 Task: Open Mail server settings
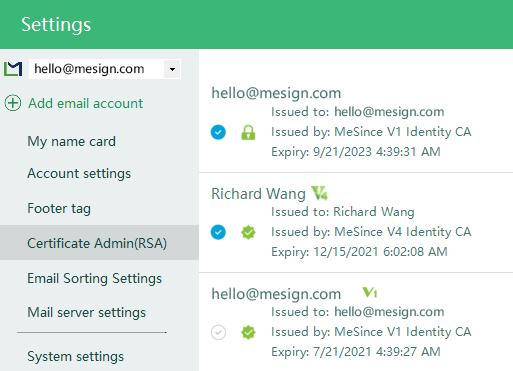[x=87, y=312]
